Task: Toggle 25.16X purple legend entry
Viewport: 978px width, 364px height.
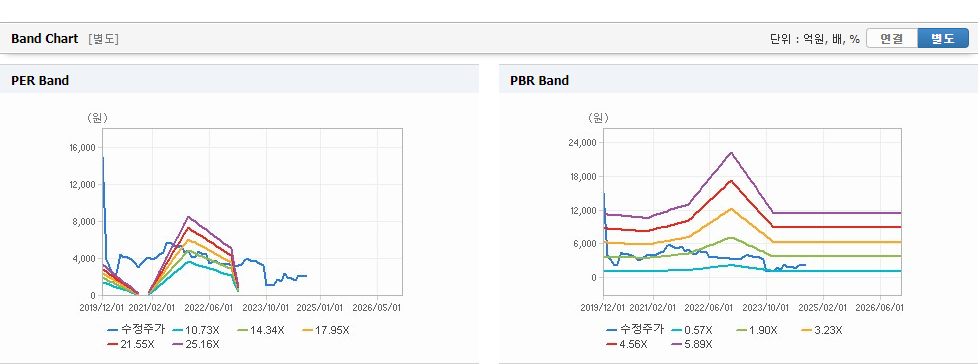Action: 195,343
